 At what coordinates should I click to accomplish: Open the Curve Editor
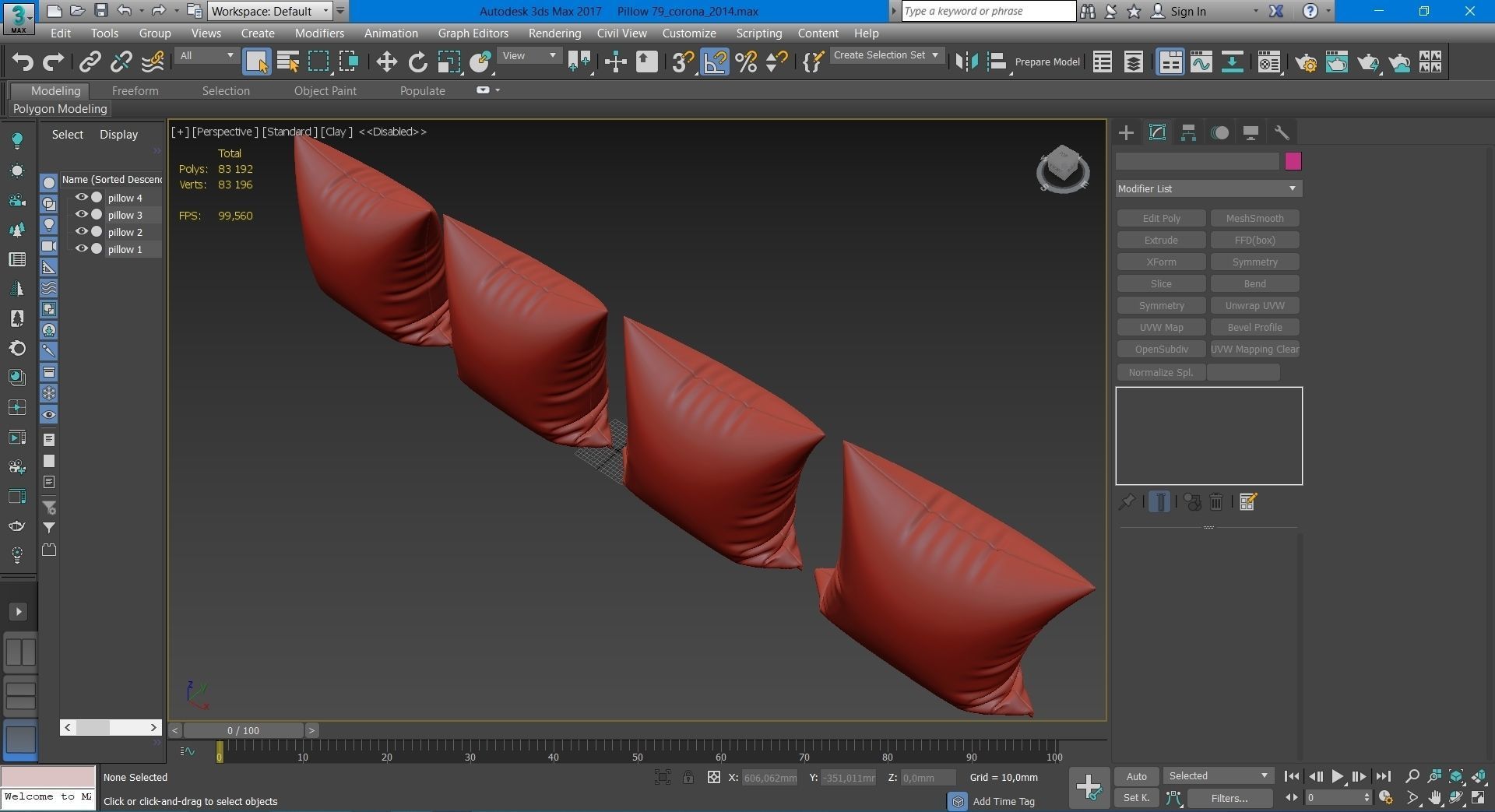(x=1201, y=62)
